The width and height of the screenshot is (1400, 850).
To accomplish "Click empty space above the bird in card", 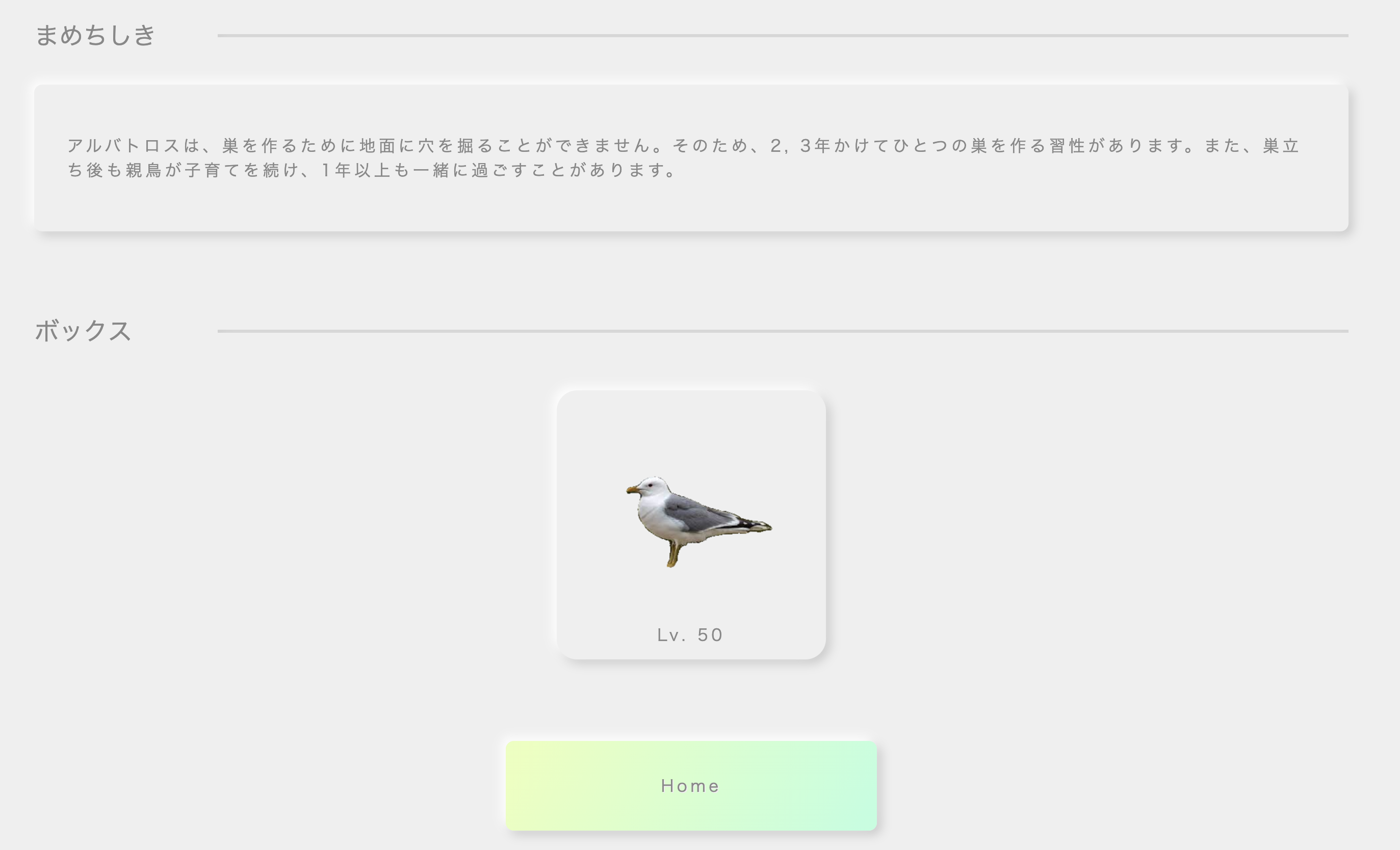I will (x=691, y=432).
